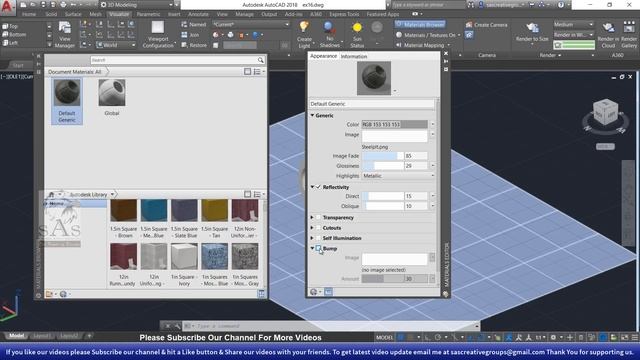Click create material icon at Materials Editor bottom
640x360 pixels.
[x=313, y=292]
